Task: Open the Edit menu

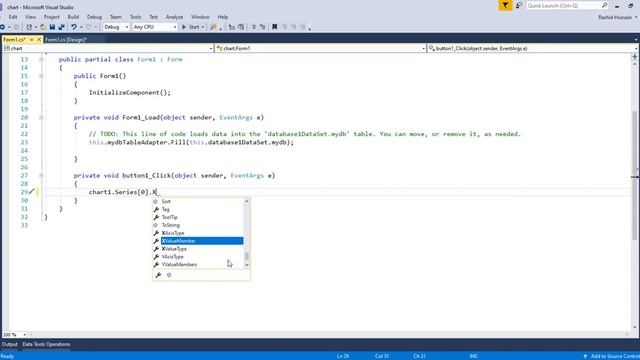Action: 13,17
